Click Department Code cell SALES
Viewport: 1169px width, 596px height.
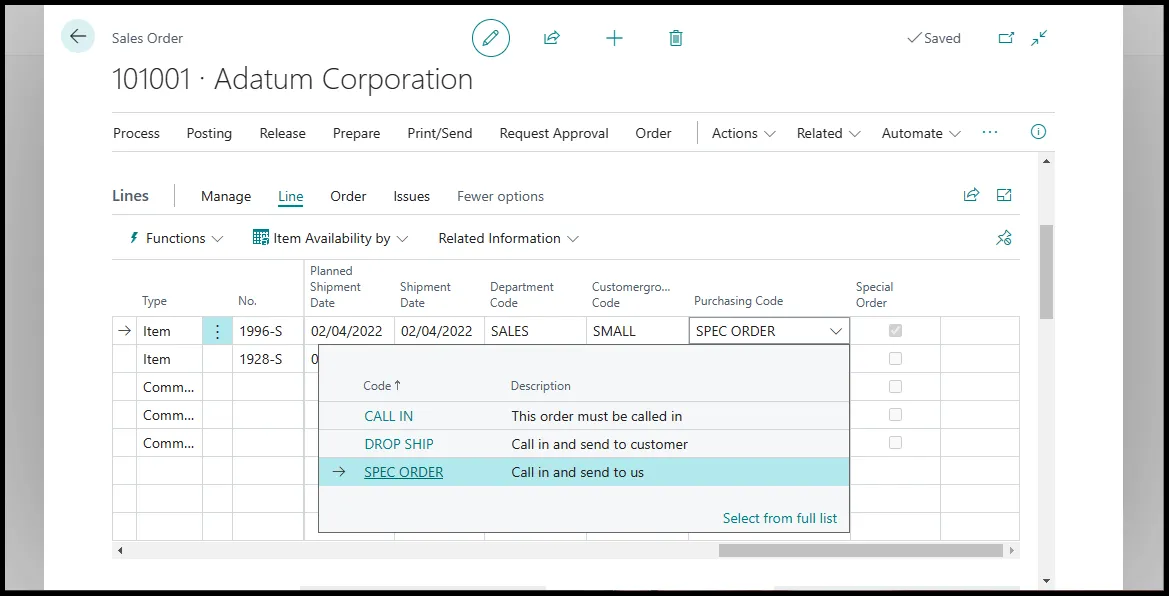click(535, 331)
